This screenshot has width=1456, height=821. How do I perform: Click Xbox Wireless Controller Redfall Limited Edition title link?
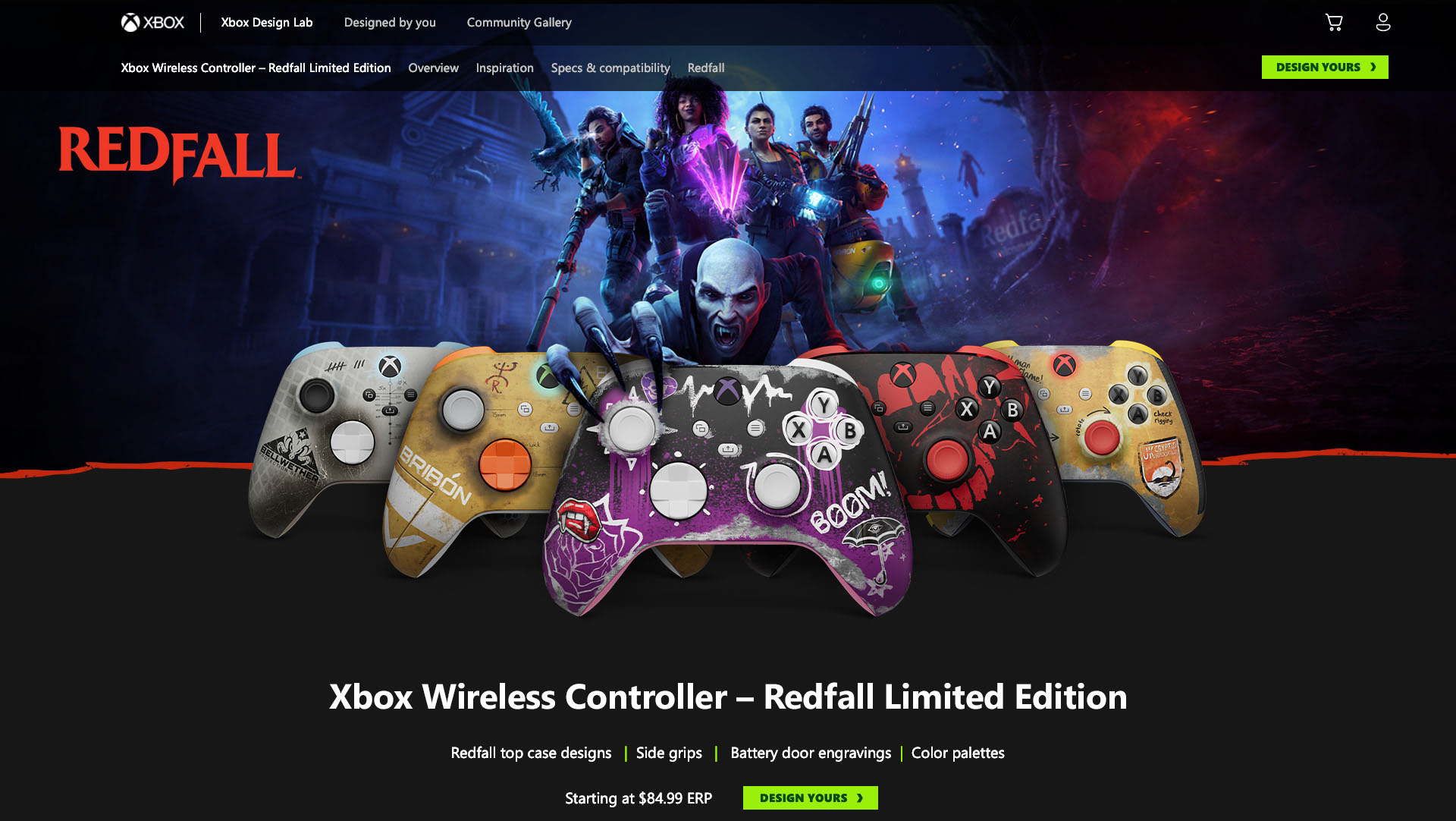pos(256,68)
